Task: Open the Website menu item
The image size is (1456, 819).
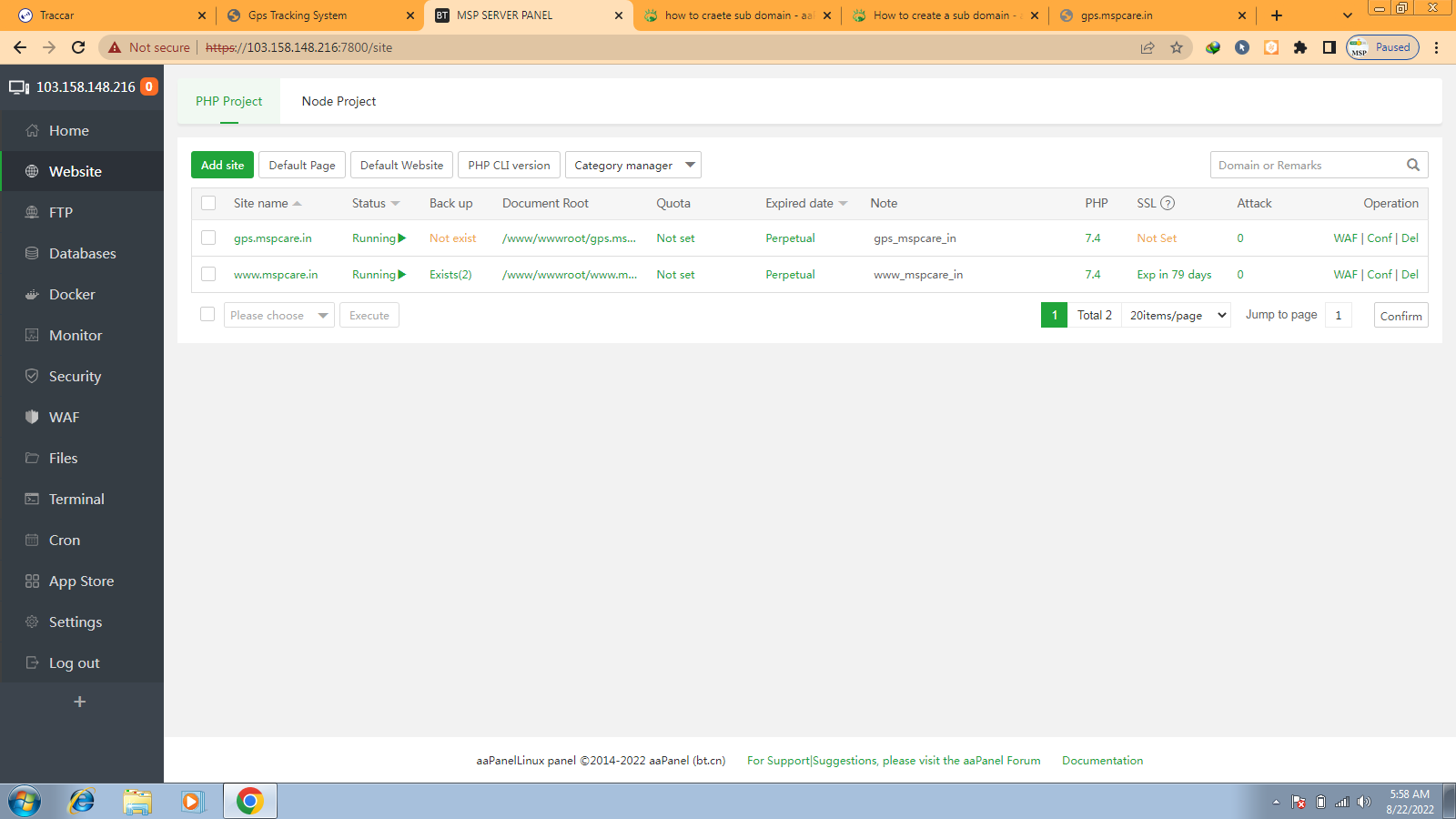Action: (82, 171)
